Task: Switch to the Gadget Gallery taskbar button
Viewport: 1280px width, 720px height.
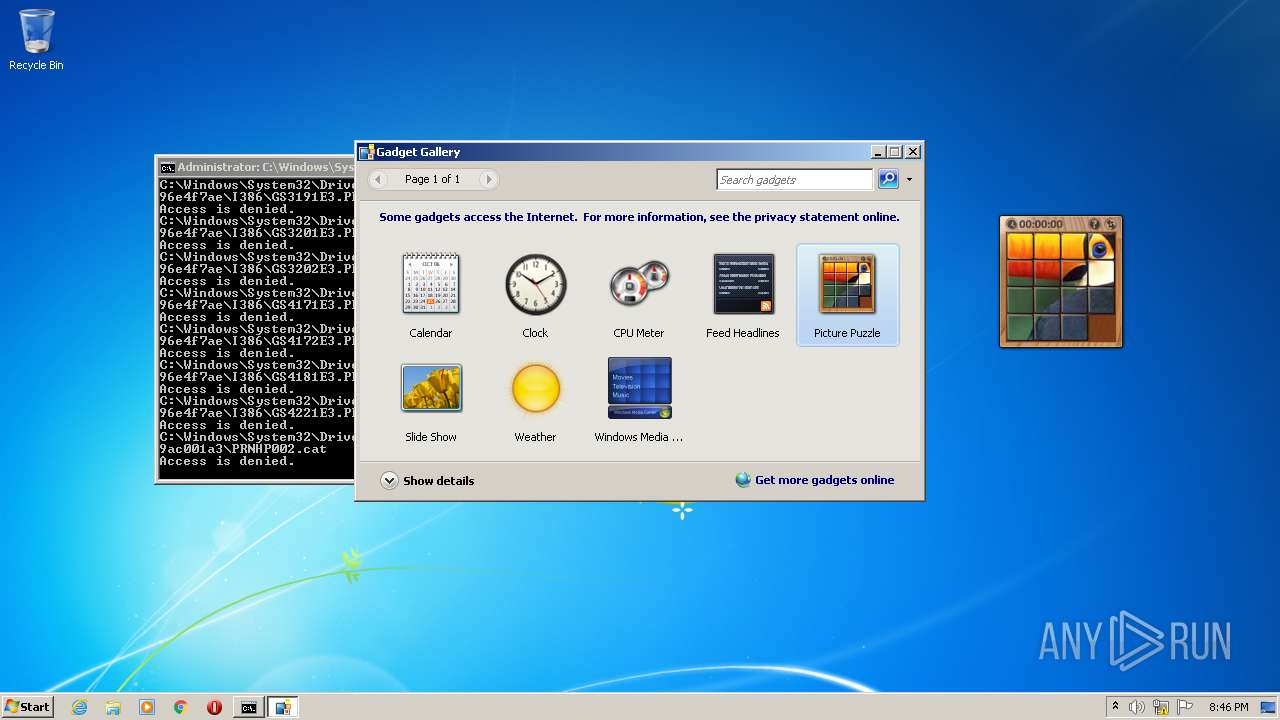Action: tap(283, 707)
